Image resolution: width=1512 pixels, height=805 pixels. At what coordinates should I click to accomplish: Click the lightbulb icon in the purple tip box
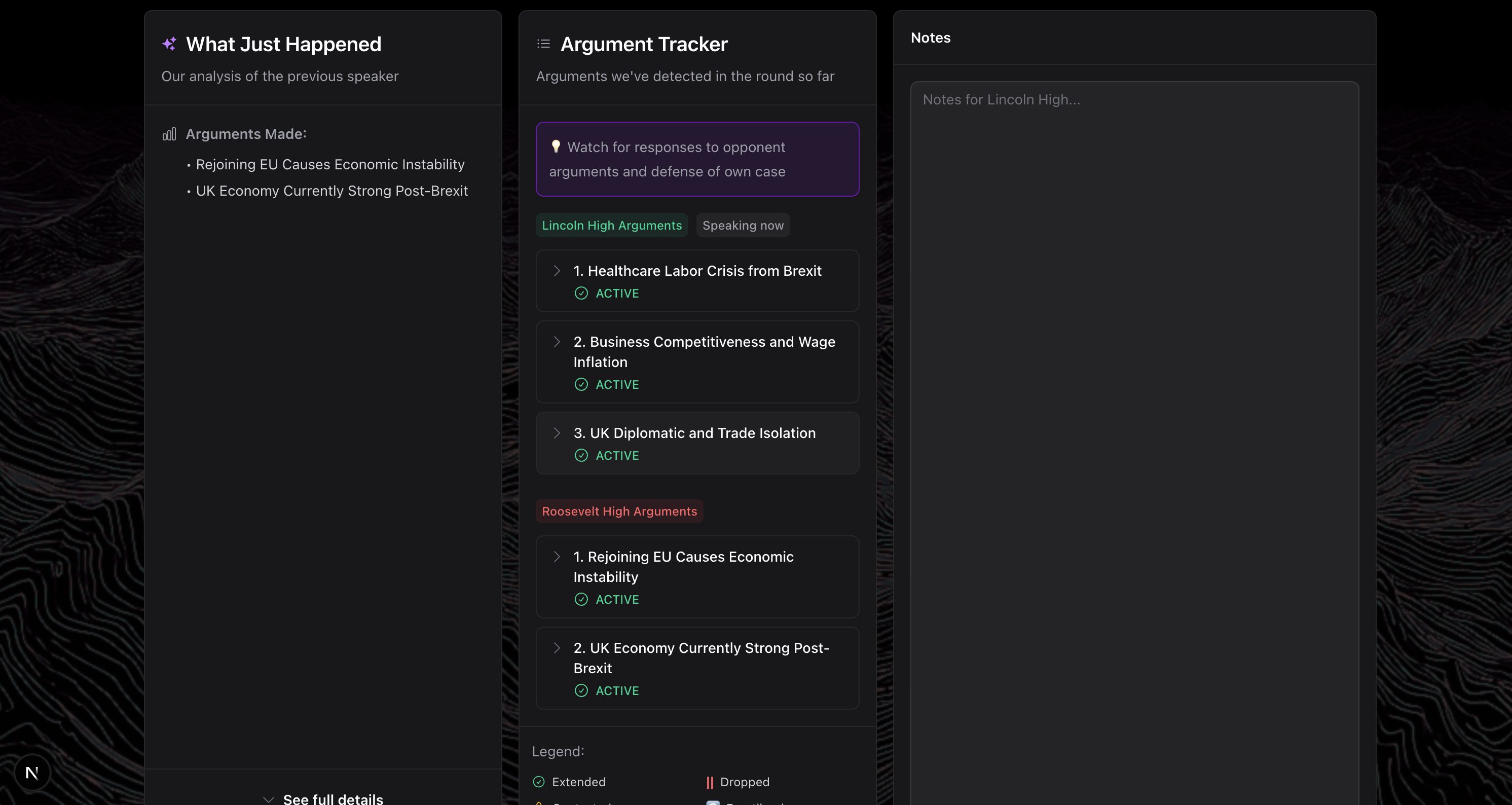[x=555, y=147]
